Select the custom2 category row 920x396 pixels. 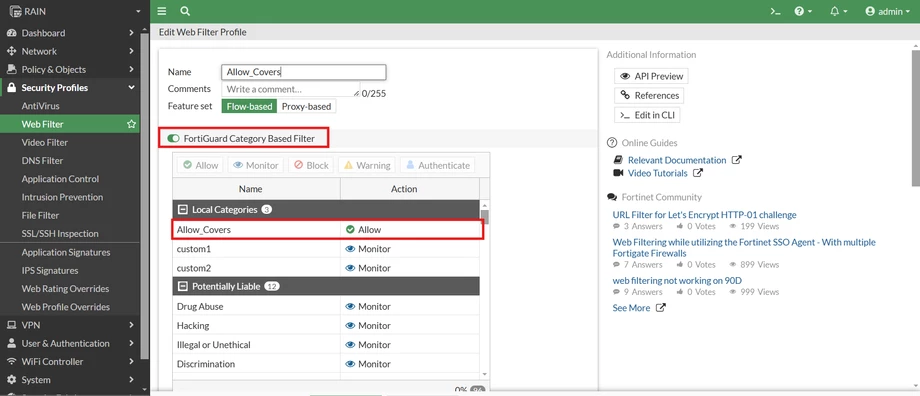coord(326,268)
